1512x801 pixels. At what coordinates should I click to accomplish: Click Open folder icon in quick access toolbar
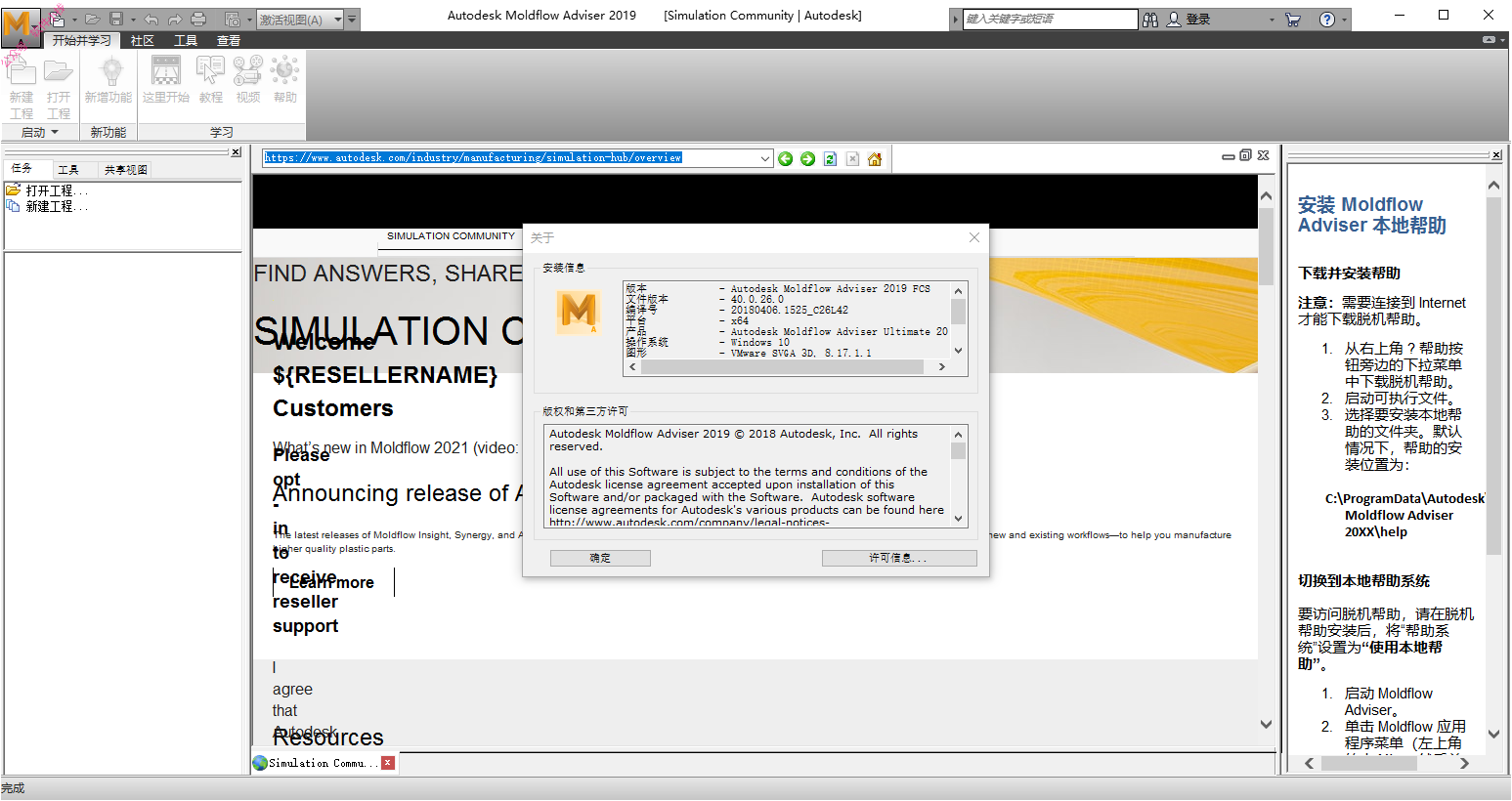click(x=92, y=19)
